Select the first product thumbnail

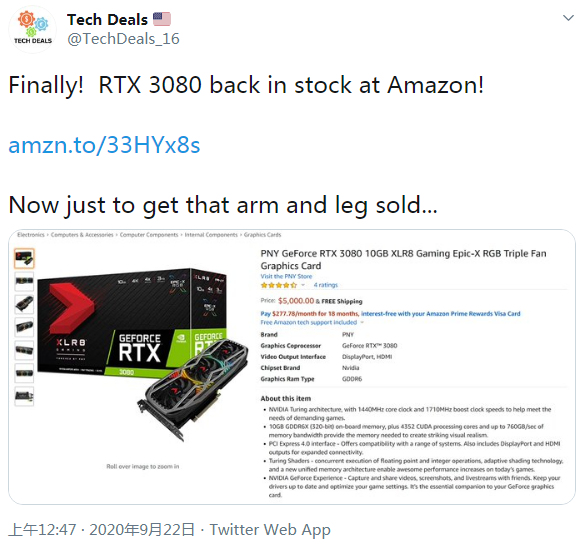(x=24, y=258)
